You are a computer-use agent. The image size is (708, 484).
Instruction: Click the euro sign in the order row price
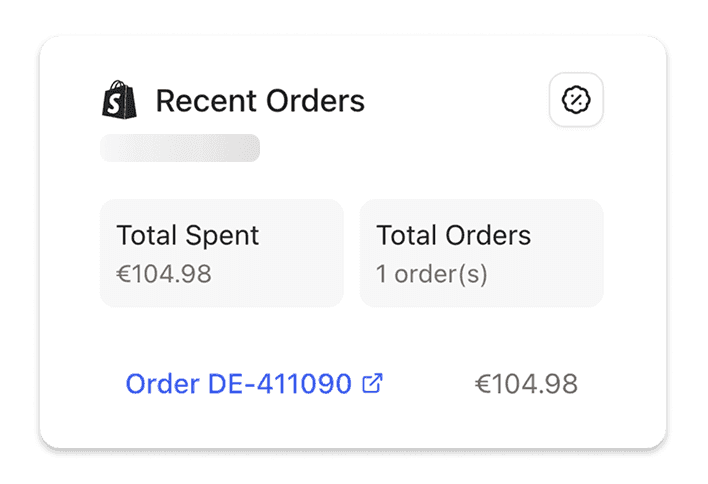[x=482, y=385]
